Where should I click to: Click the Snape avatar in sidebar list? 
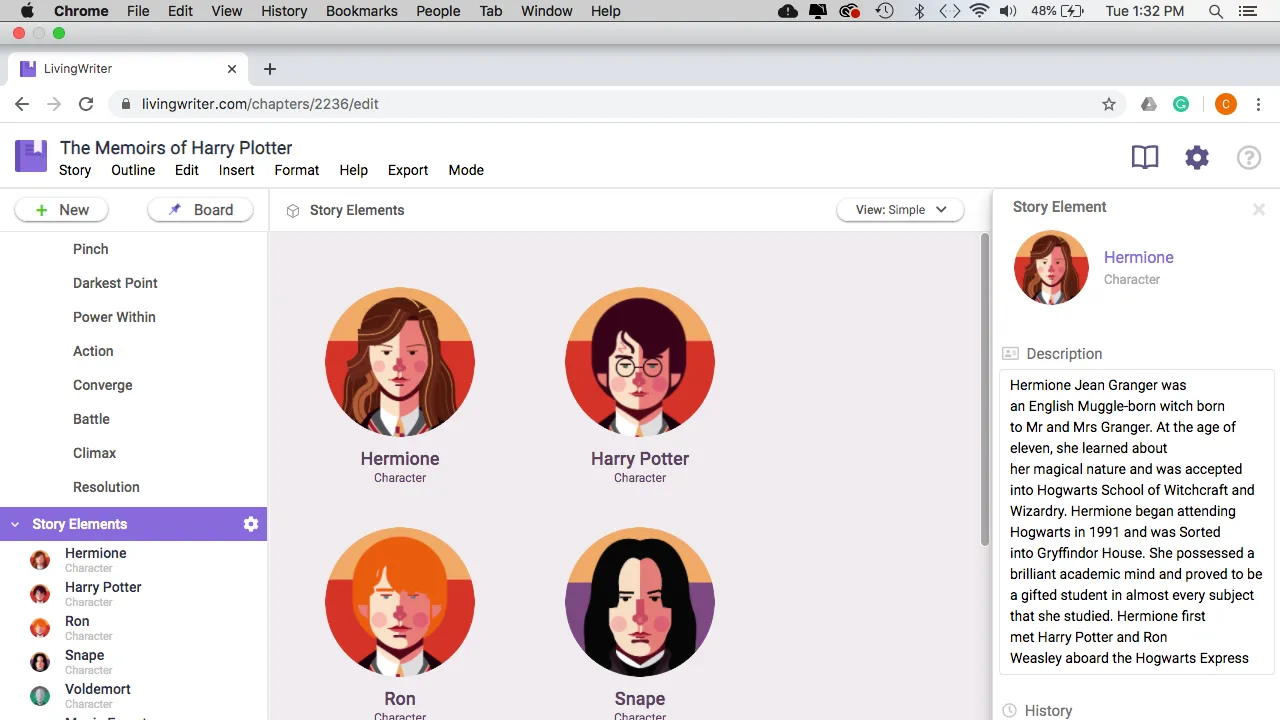pyautogui.click(x=40, y=662)
